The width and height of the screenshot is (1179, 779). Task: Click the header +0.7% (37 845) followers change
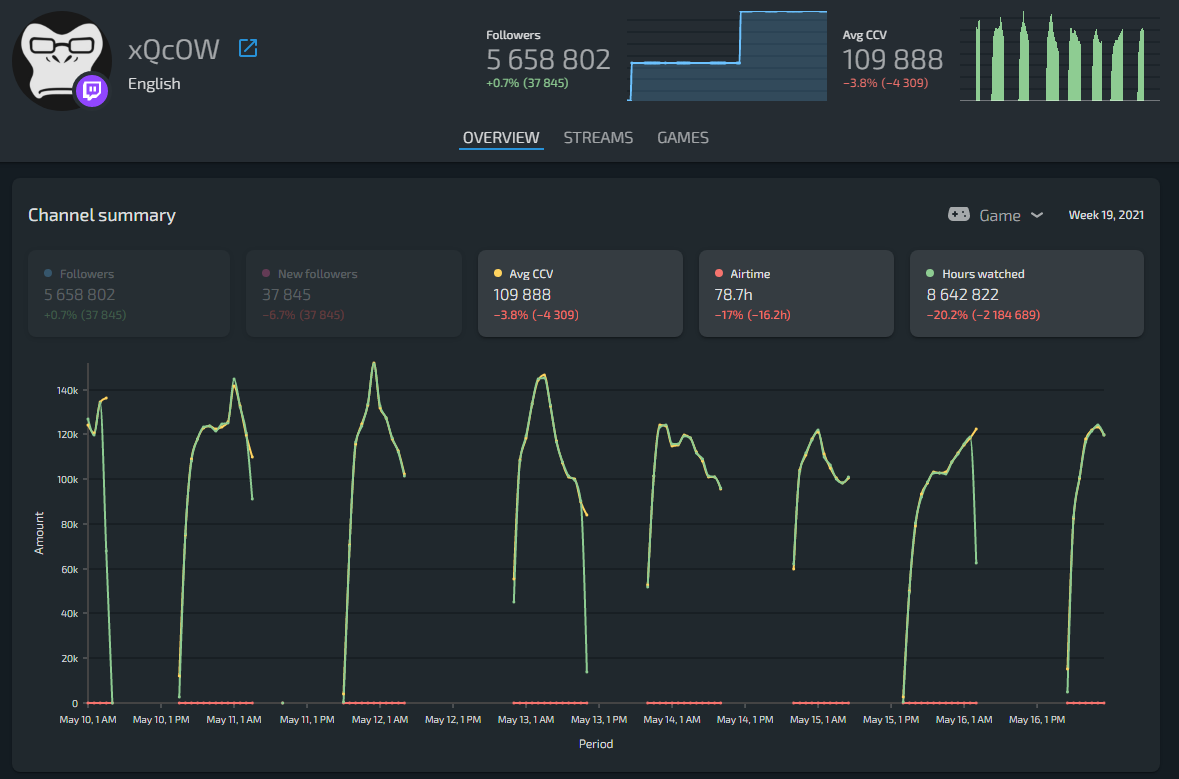pos(527,83)
